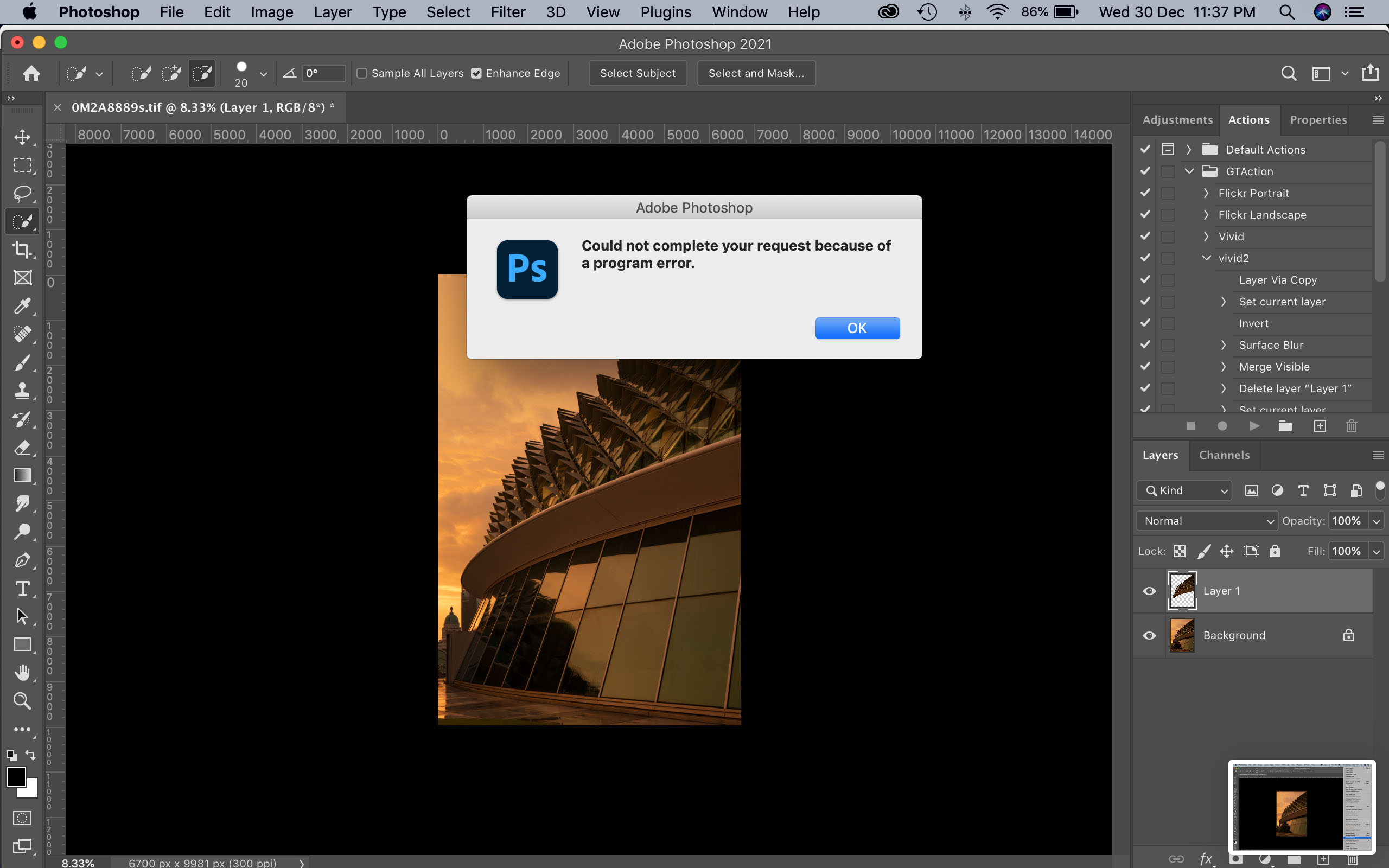Open the Filter menu
The image size is (1389, 868).
[507, 12]
